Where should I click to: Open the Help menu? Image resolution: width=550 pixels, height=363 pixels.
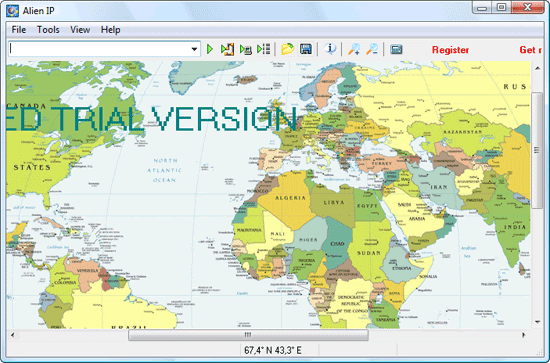110,30
